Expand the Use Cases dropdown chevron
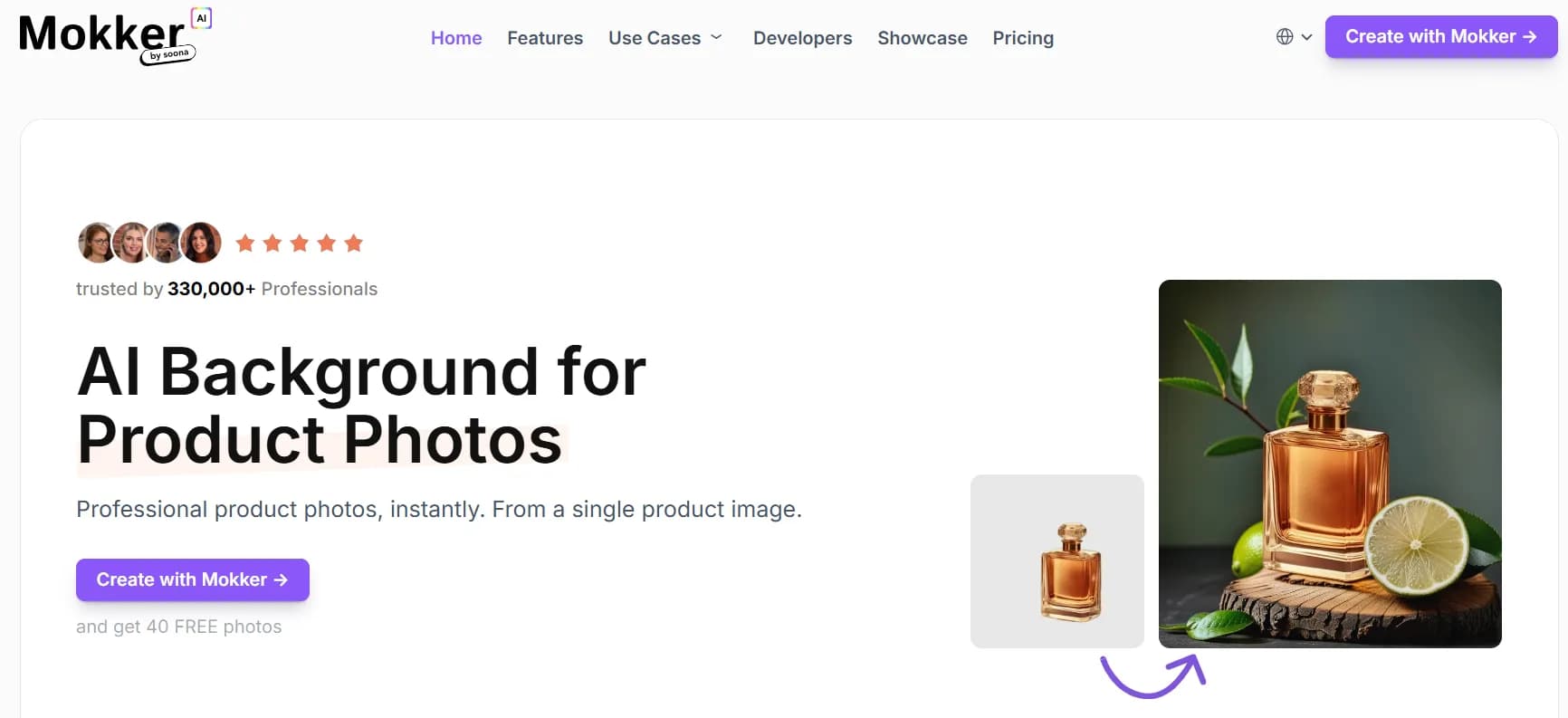Image resolution: width=1568 pixels, height=718 pixels. coord(716,37)
